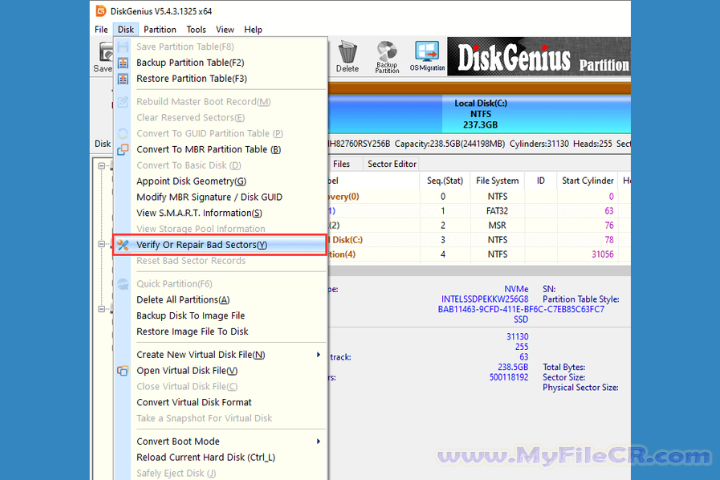Collapse the first disk tree node

point(101,166)
